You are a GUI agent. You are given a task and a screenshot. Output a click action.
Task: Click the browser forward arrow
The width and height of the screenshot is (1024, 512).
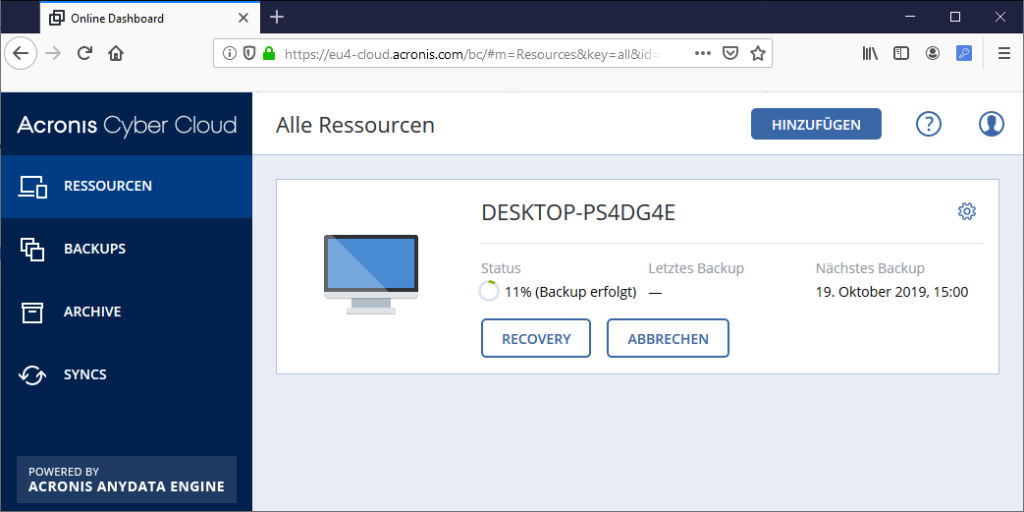[x=54, y=54]
